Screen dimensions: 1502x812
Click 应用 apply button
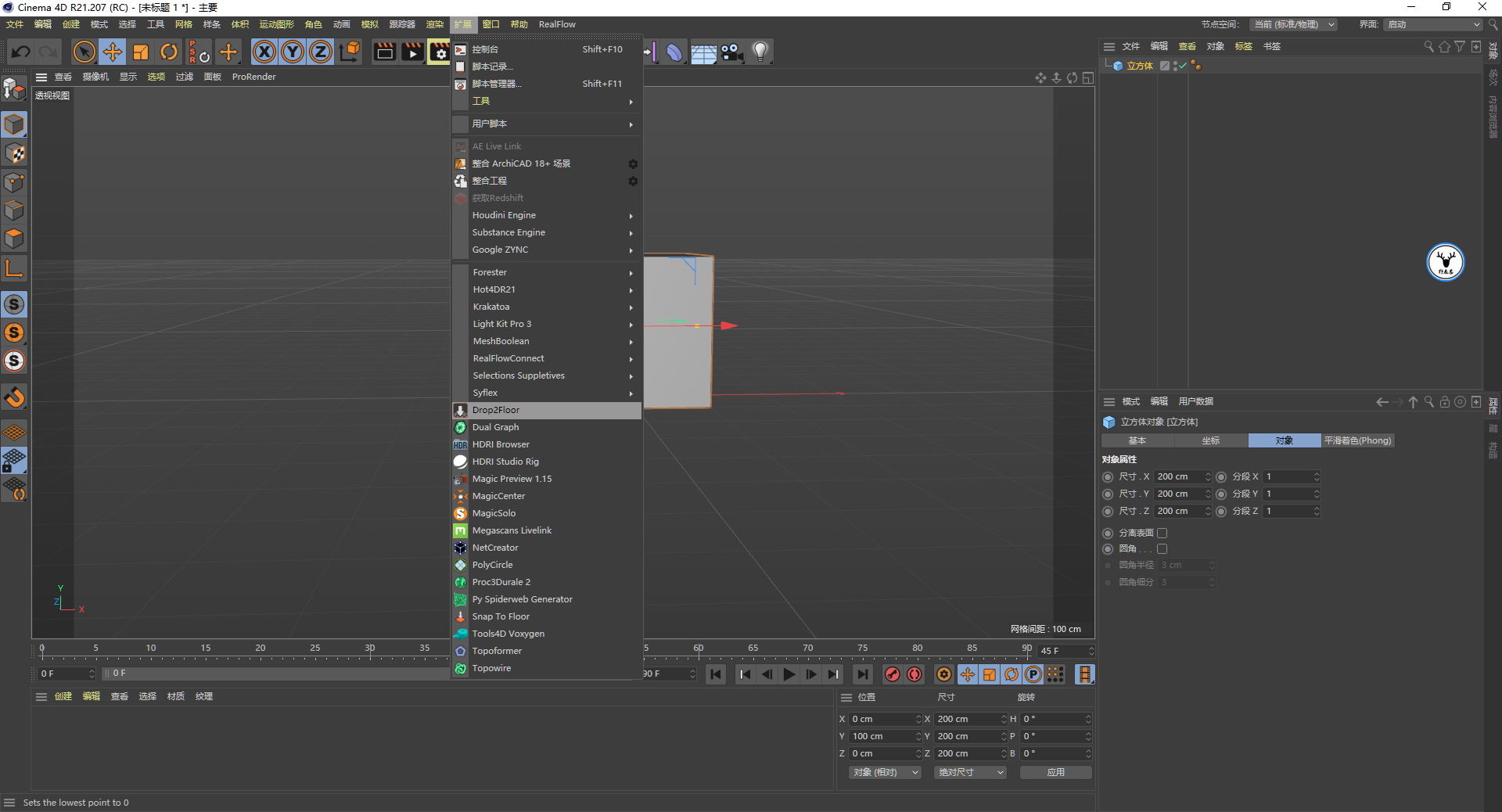[x=1055, y=772]
